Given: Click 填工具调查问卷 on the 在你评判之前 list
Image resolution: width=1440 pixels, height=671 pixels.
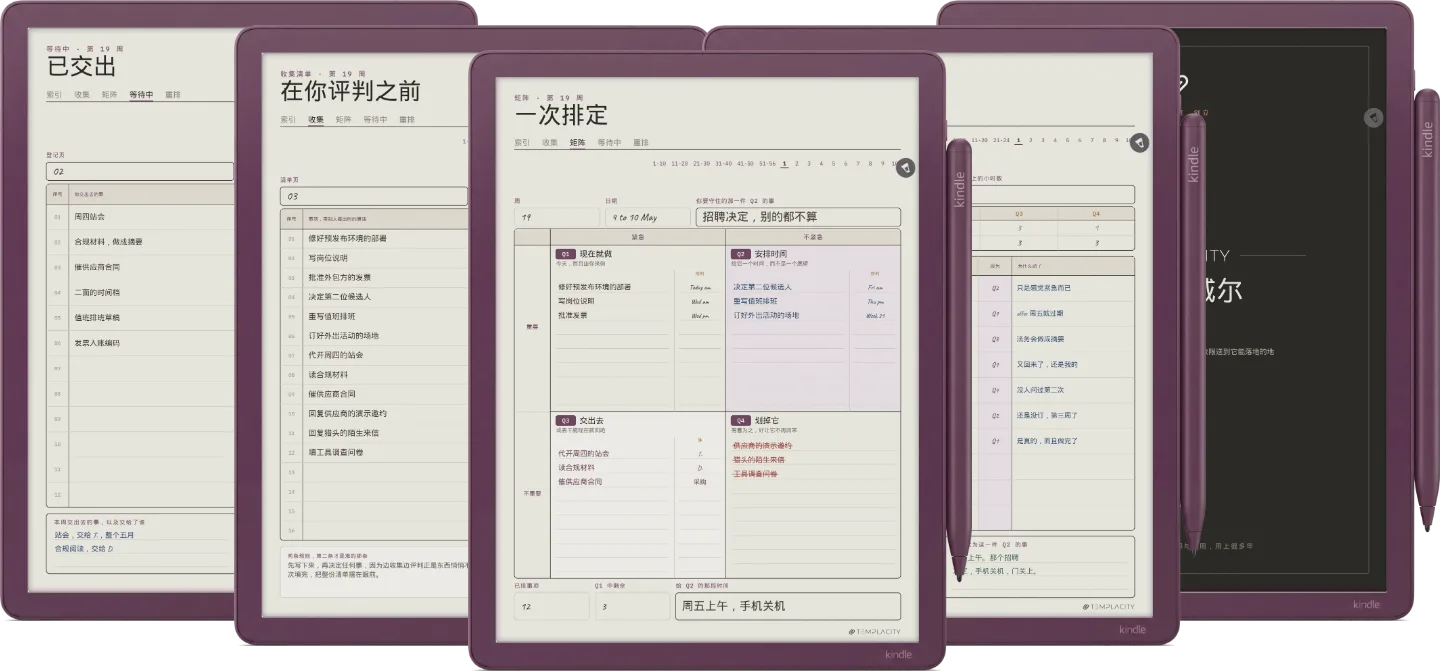Looking at the screenshot, I should [x=335, y=452].
